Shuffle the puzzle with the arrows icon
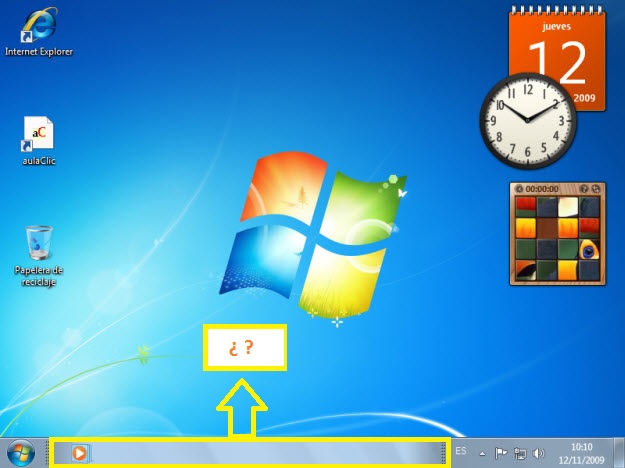 pos(596,189)
